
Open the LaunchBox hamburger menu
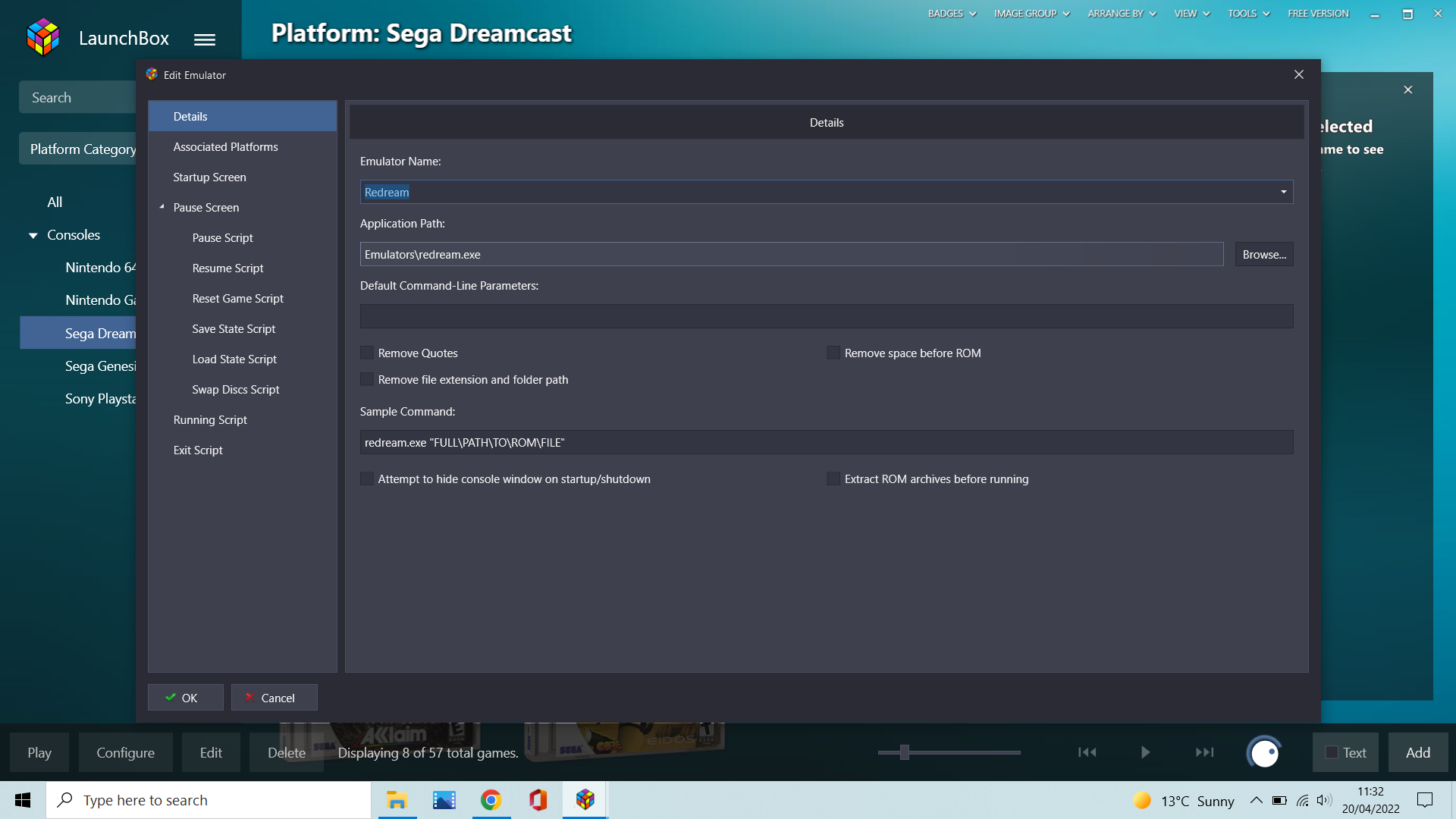pos(205,39)
